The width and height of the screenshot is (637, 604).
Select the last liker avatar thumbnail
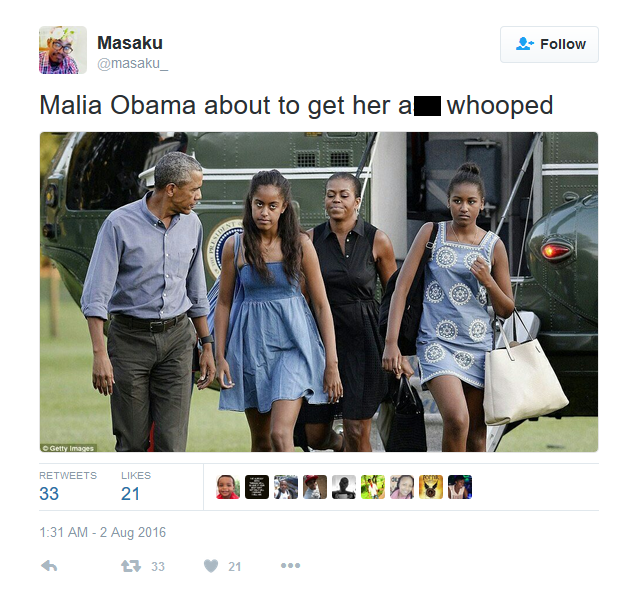coord(460,487)
